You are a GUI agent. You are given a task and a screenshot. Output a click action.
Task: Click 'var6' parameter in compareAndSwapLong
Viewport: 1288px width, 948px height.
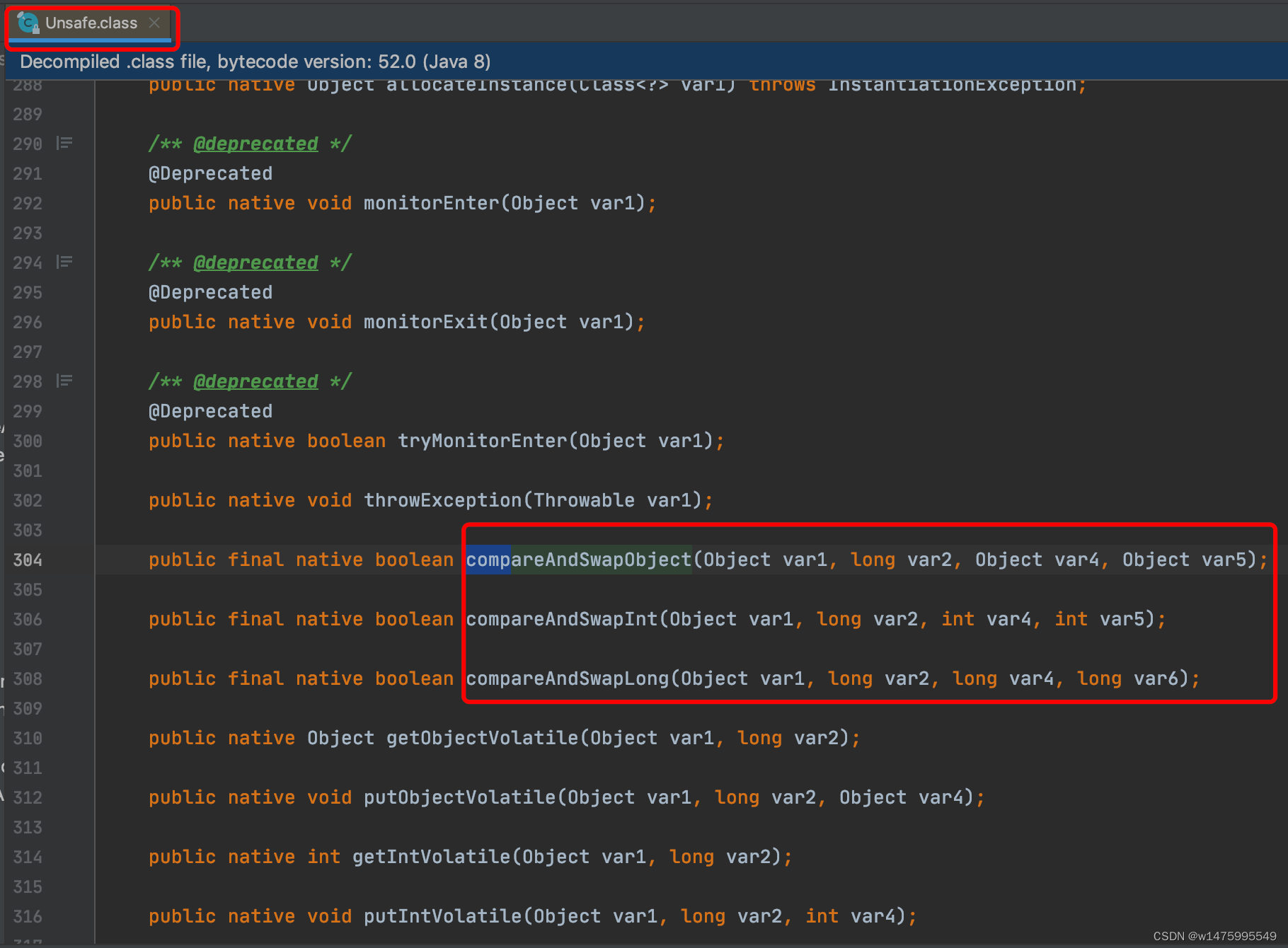click(1156, 678)
